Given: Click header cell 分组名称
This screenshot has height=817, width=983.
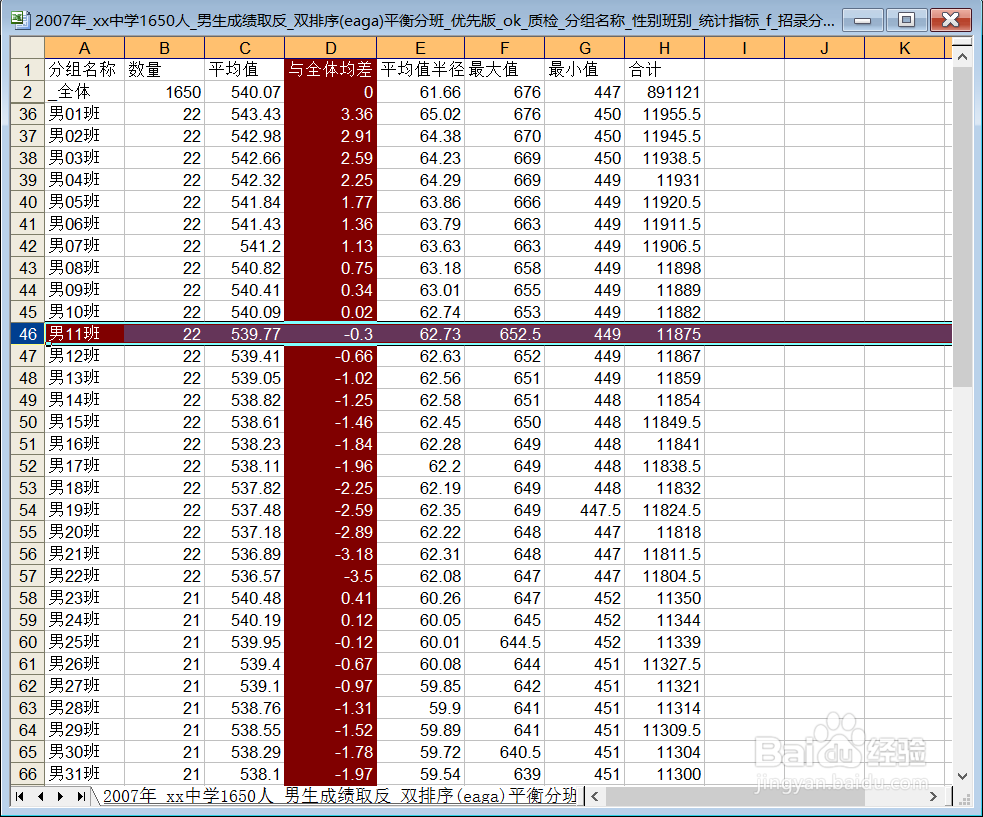Looking at the screenshot, I should (x=84, y=70).
